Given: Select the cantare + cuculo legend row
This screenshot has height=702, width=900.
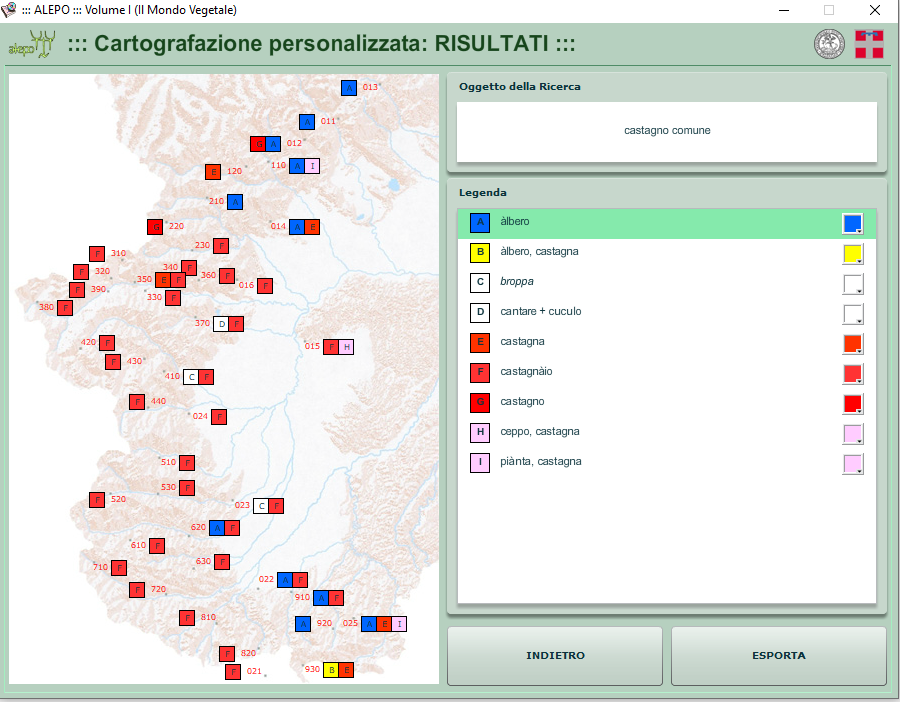Looking at the screenshot, I should tap(660, 312).
